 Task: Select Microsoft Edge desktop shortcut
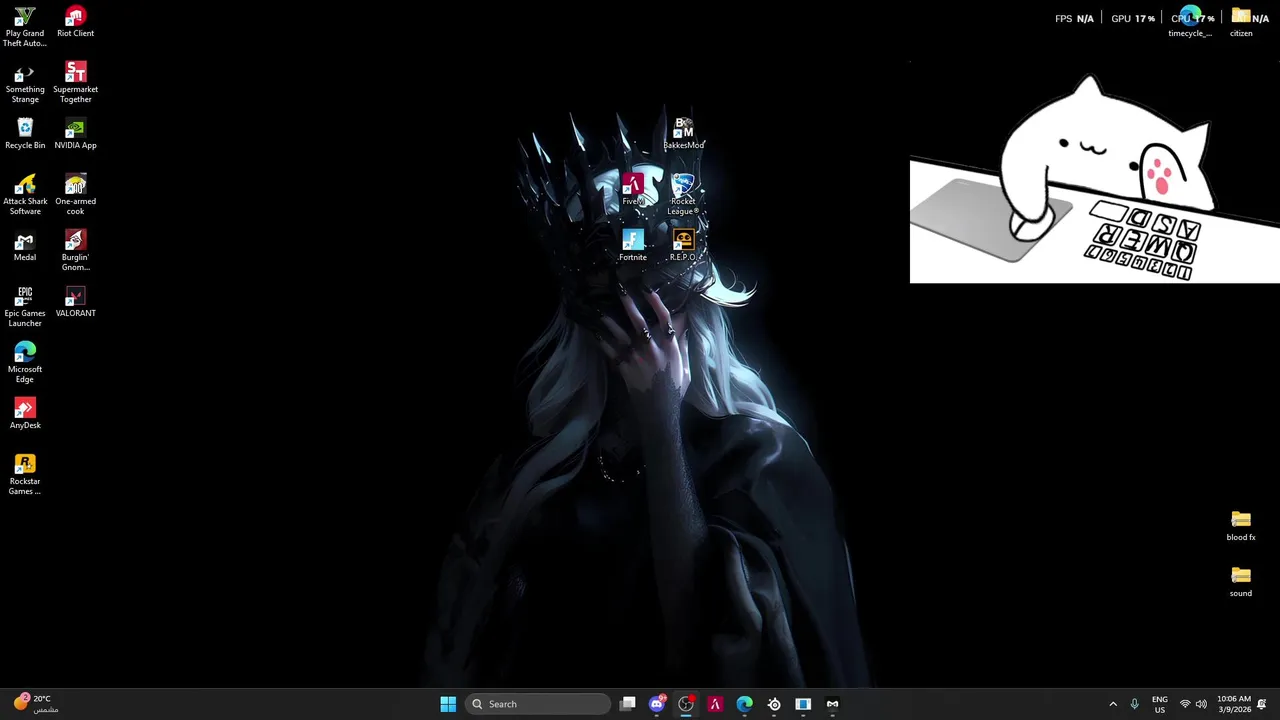pos(25,363)
